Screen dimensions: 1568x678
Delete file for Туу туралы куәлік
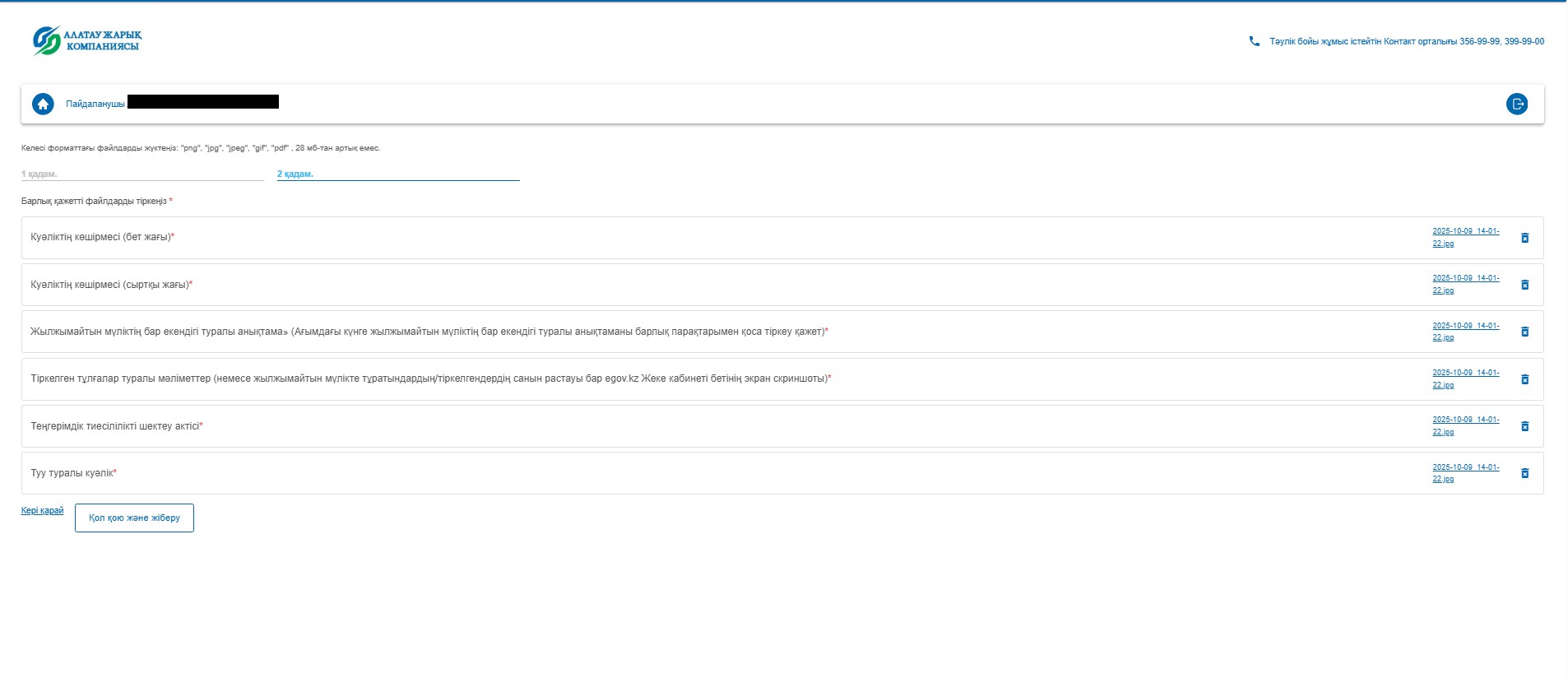point(1524,473)
